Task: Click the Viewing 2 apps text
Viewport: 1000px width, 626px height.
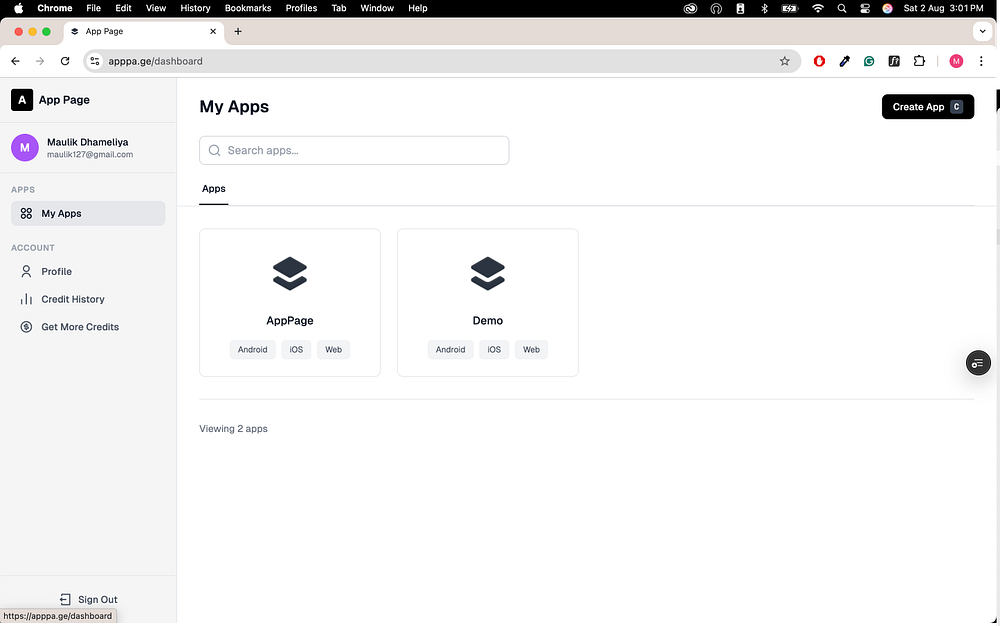Action: (233, 428)
